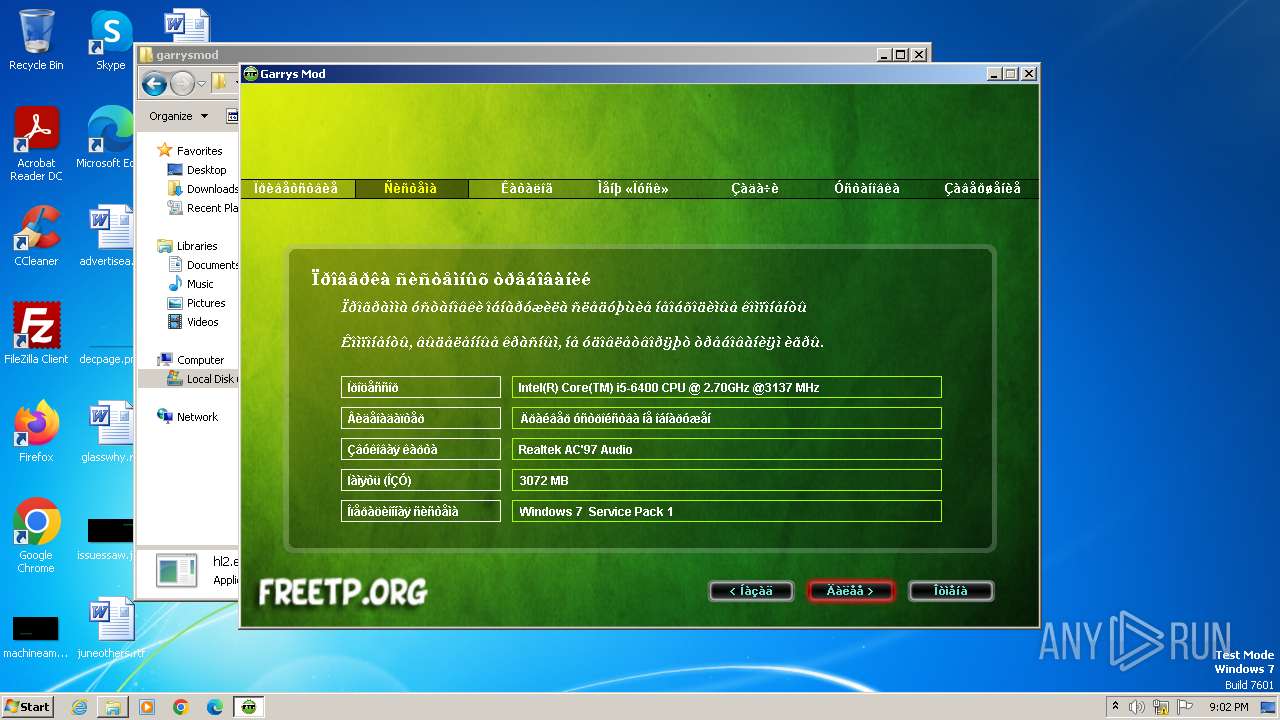Image resolution: width=1280 pixels, height=720 pixels.
Task: Open File Explorer taskbar icon
Action: (x=113, y=707)
